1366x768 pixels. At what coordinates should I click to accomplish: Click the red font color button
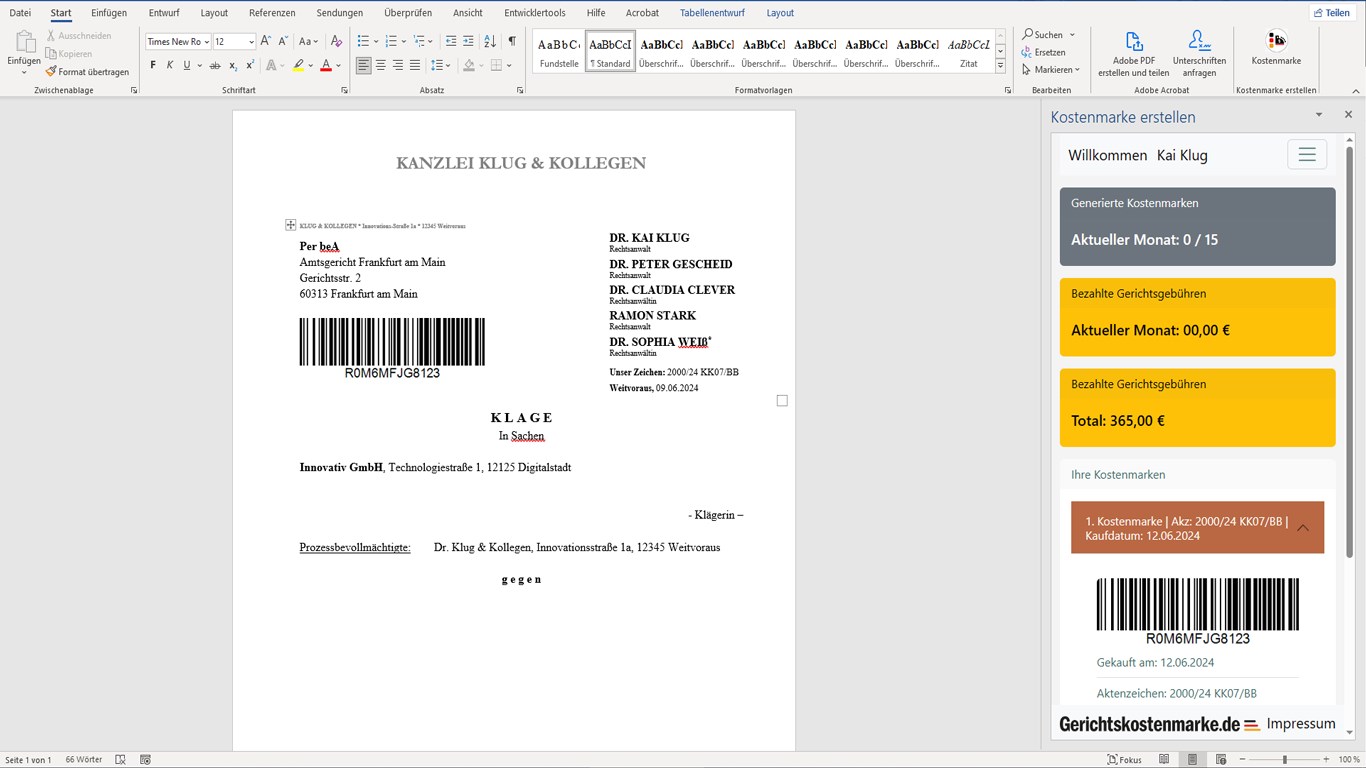point(326,66)
